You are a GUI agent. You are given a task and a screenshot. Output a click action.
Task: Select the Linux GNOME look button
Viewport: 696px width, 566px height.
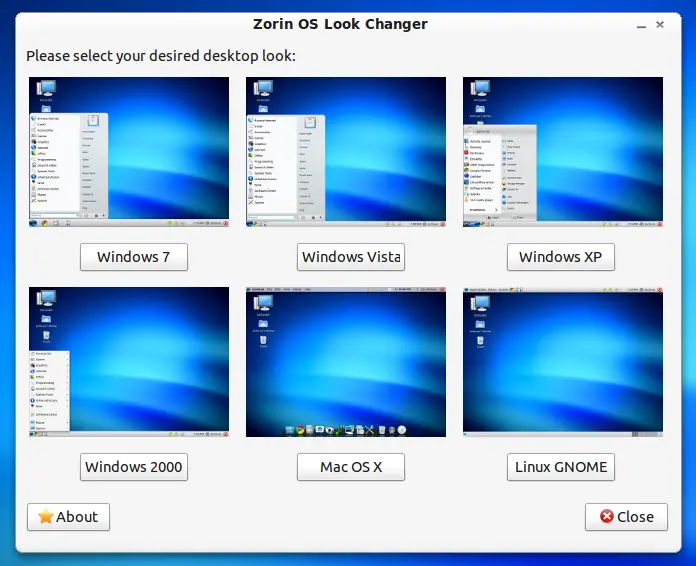(x=561, y=467)
